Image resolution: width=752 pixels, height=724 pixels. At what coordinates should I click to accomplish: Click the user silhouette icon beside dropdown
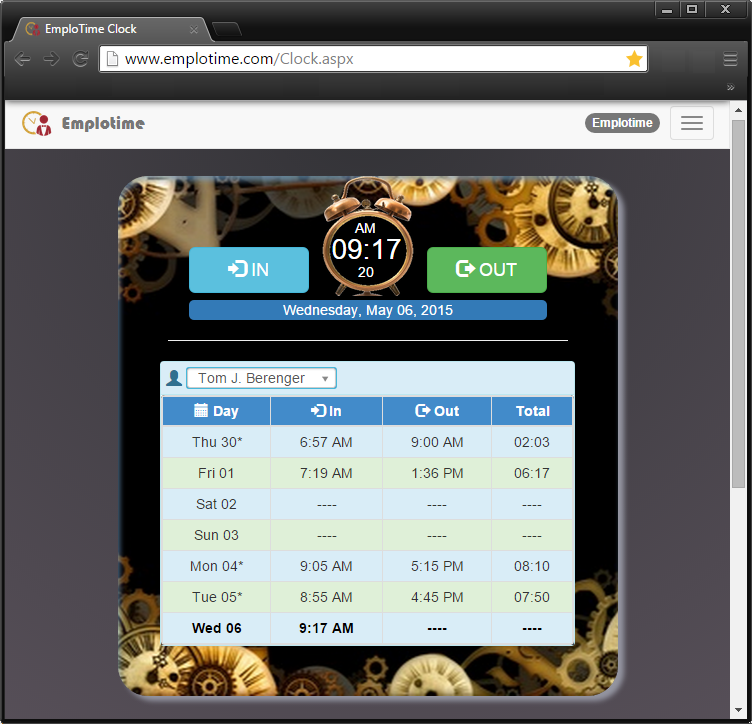pos(174,378)
